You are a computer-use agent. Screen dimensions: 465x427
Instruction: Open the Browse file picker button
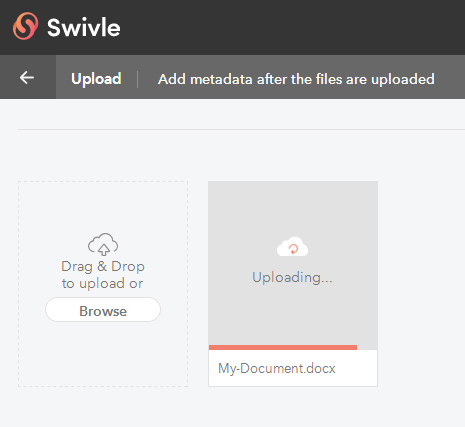(103, 310)
